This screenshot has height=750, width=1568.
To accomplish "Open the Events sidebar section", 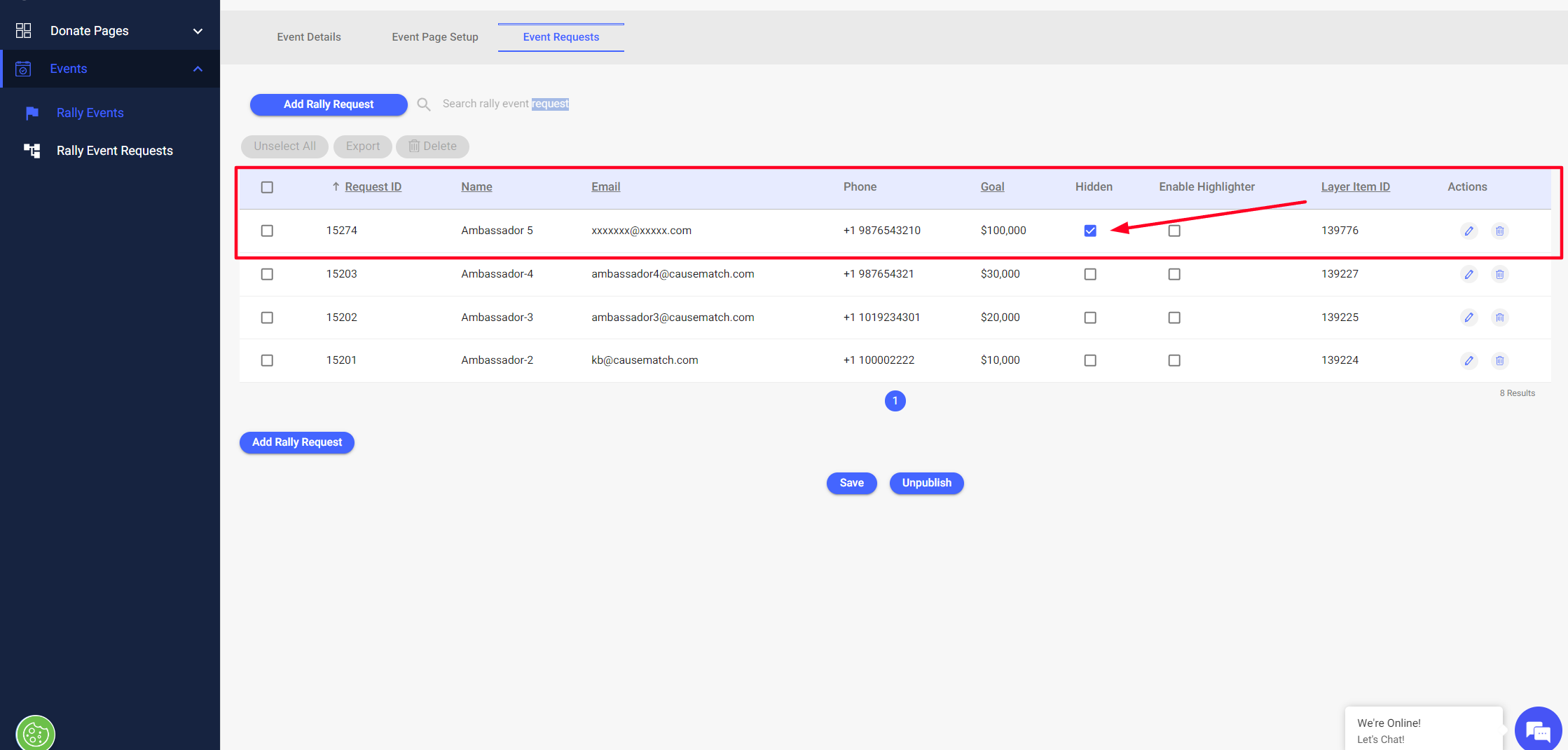I will (x=111, y=69).
